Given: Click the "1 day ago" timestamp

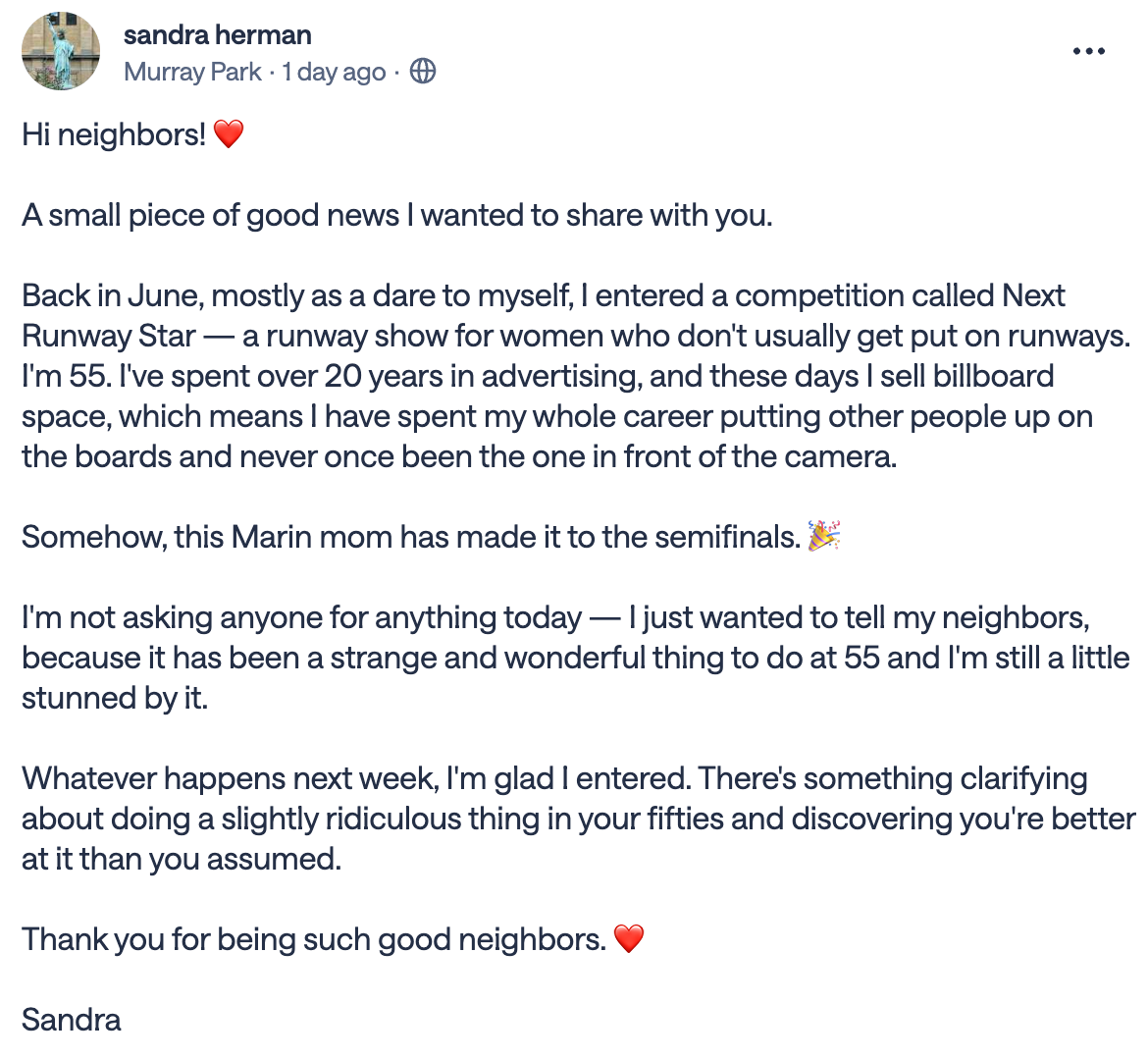Looking at the screenshot, I should point(334,72).
